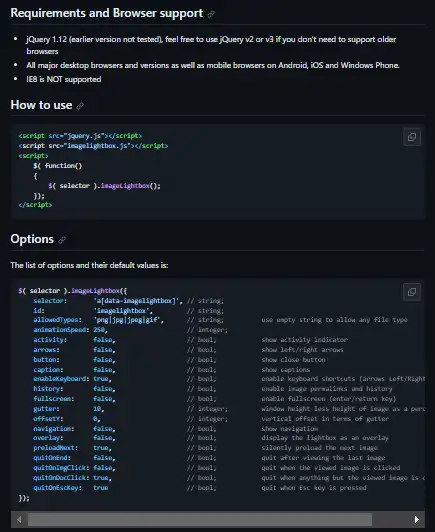The height and width of the screenshot is (532, 435).
Task: Click the 'enable fullscreen (enter/return key)' comment
Action: coord(328,399)
